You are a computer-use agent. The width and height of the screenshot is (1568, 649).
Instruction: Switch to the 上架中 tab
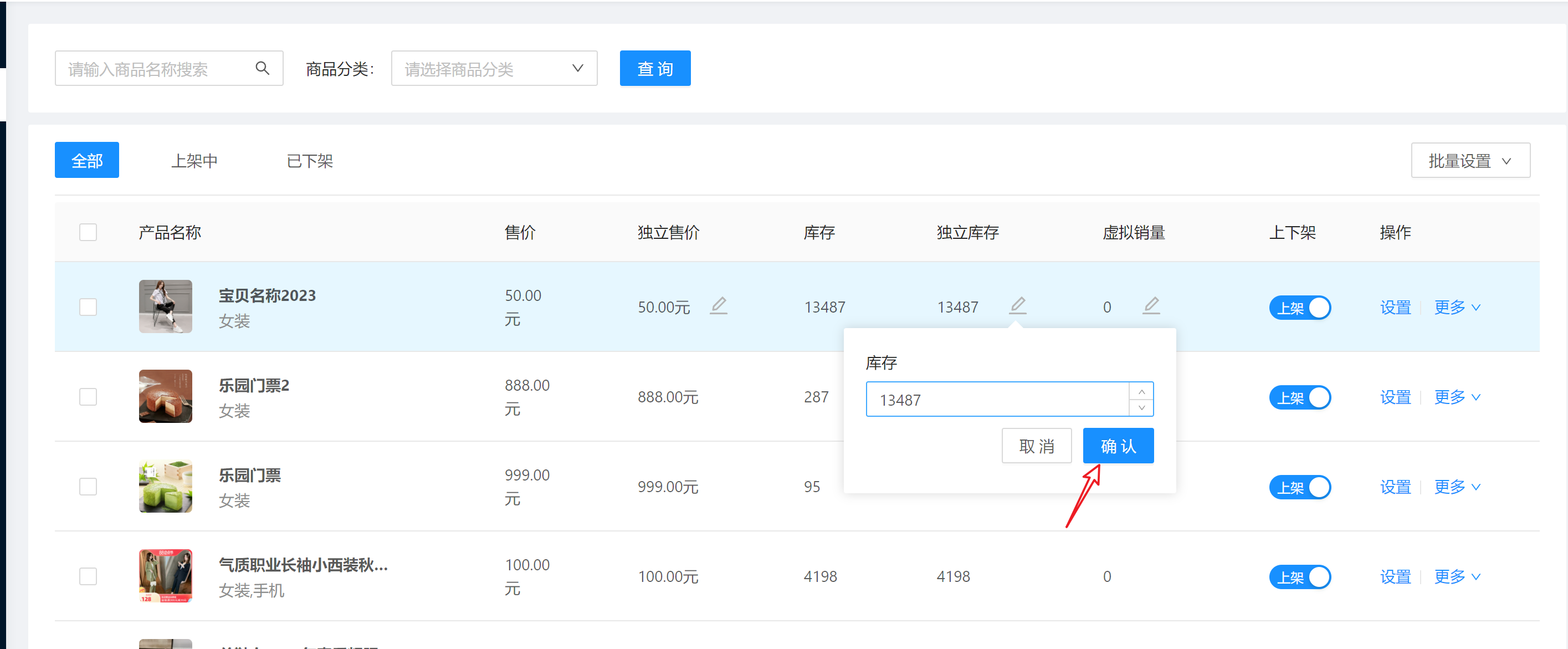click(194, 161)
